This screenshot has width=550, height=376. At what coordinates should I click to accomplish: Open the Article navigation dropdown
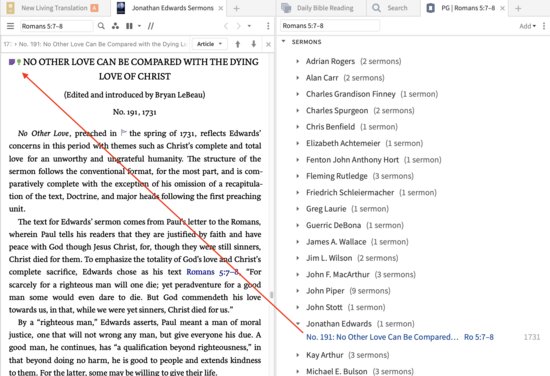click(209, 44)
